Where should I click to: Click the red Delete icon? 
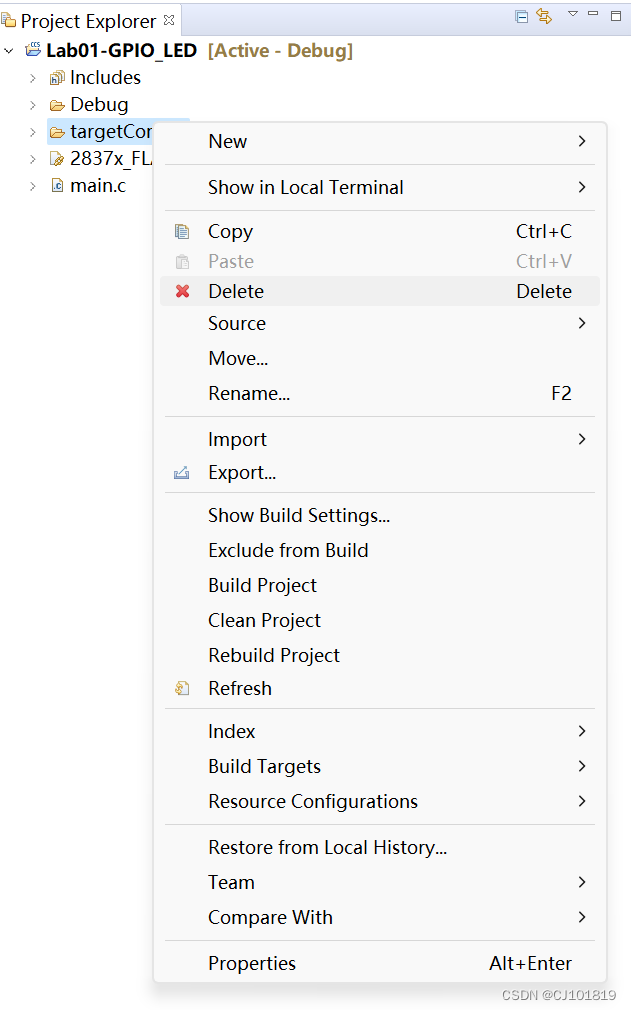pos(182,291)
